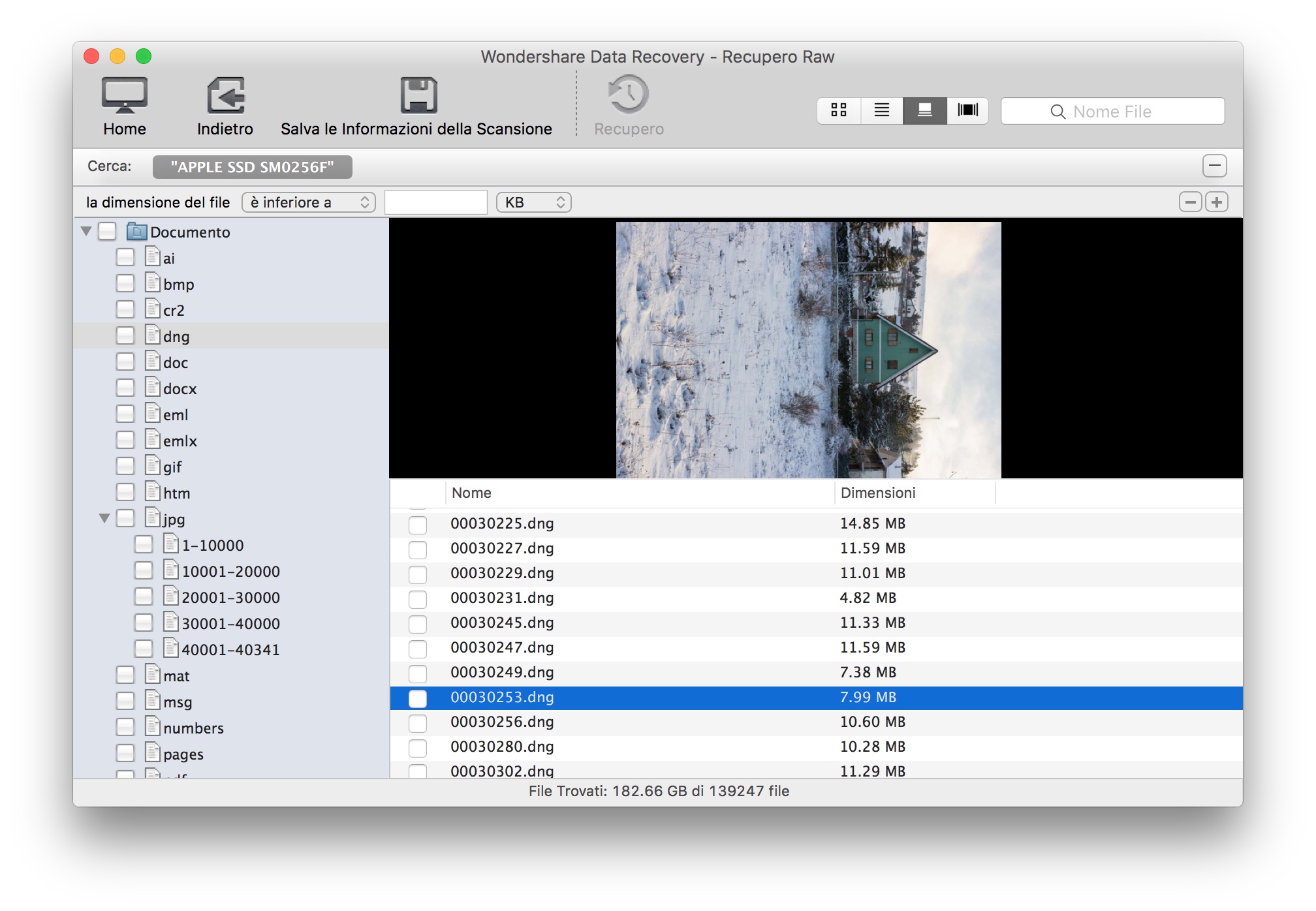Check the box for 00030253.dng
The image size is (1316, 911).
[x=418, y=698]
